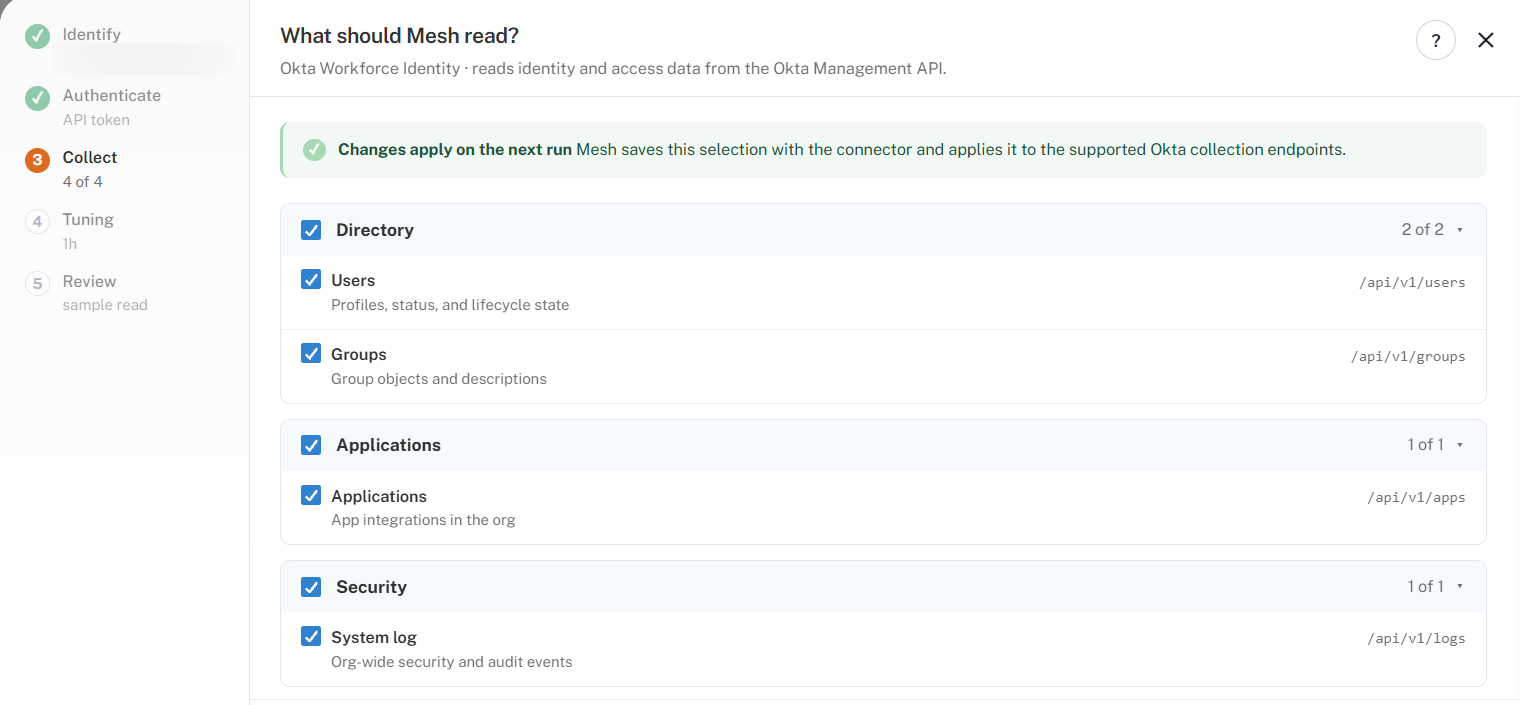Uncheck the Security group checkbox
This screenshot has height=705, width=1520.
click(311, 587)
